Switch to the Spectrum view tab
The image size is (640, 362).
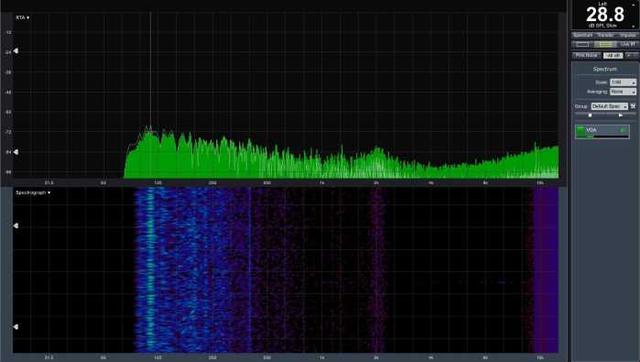582,35
